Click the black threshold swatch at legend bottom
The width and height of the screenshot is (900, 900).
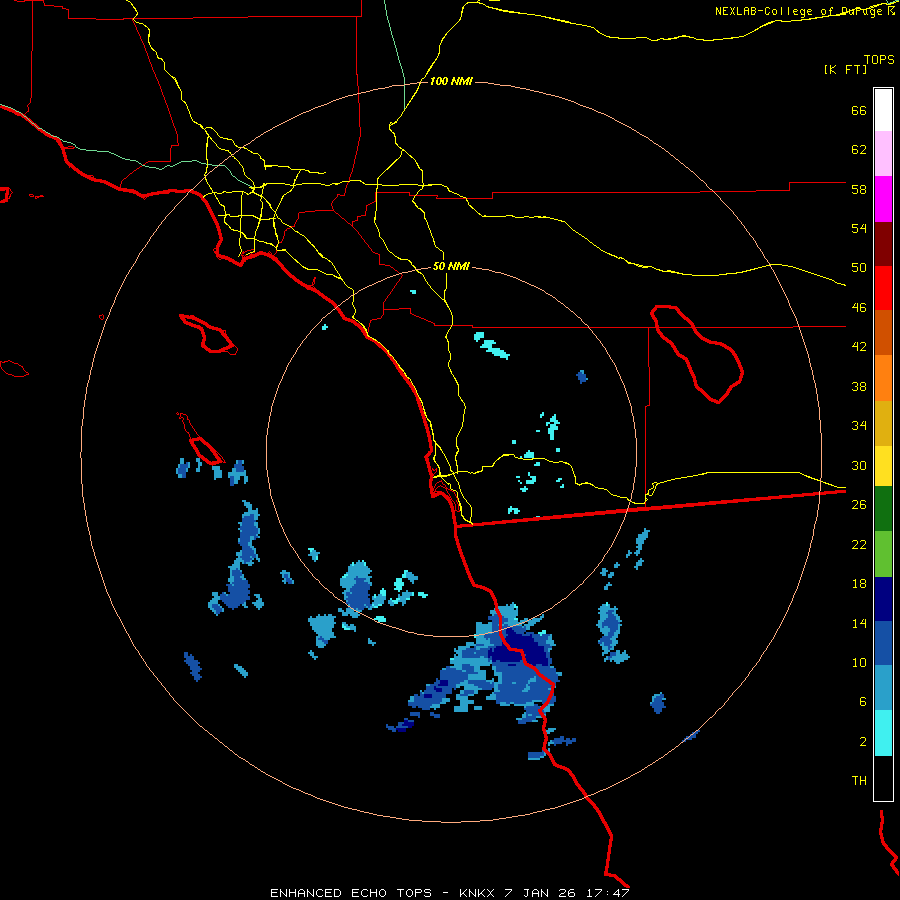[x=883, y=778]
